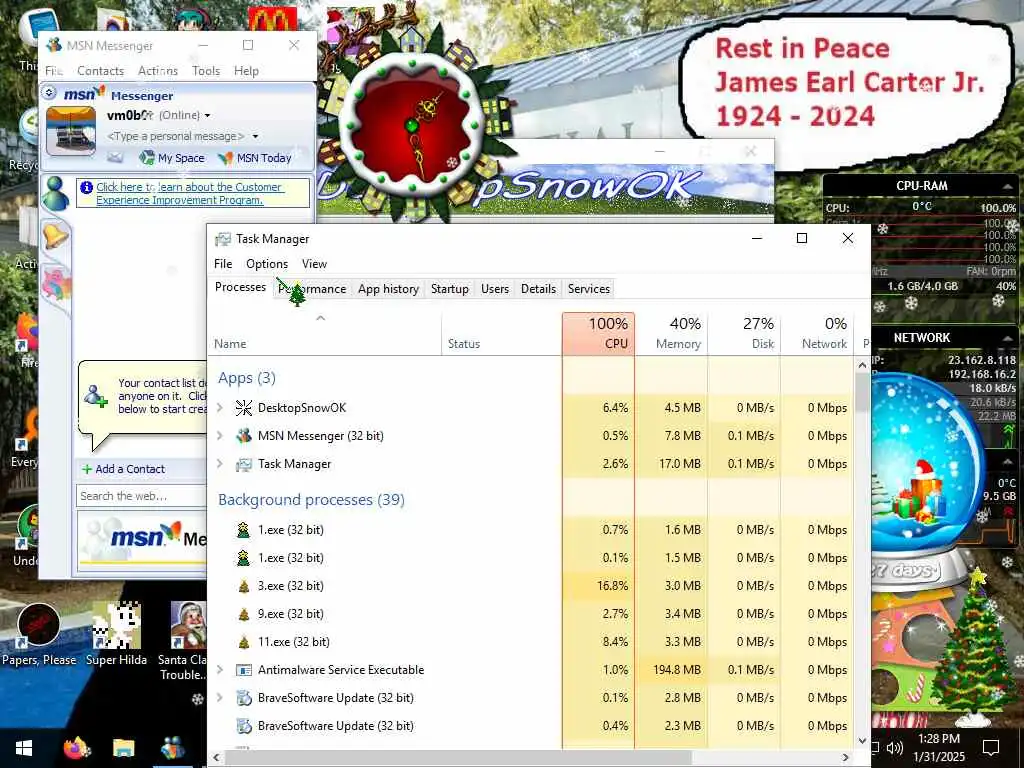Collapse the NETWORK gadget arrow
Screen dimensions: 1024x768
[1006, 338]
